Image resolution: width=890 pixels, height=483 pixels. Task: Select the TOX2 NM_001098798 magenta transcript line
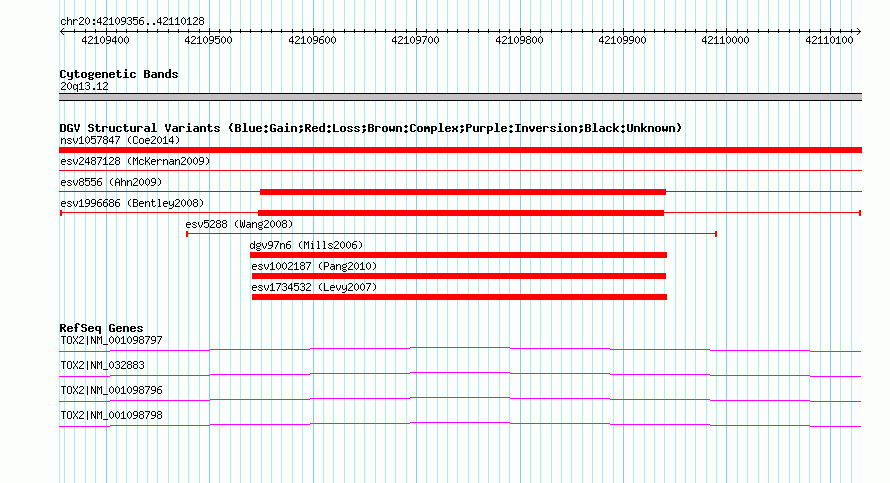[x=460, y=425]
